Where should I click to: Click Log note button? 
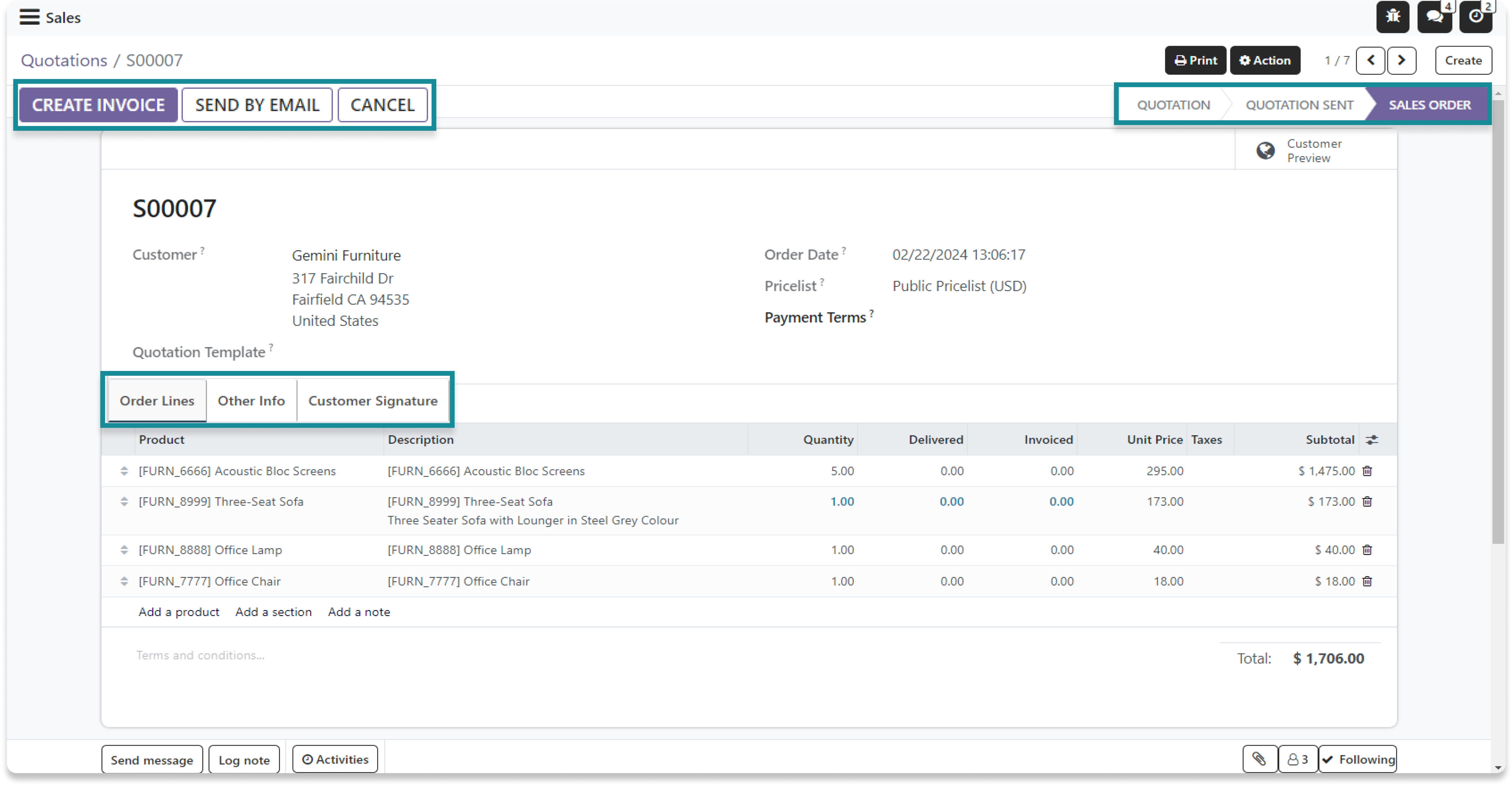click(x=244, y=759)
